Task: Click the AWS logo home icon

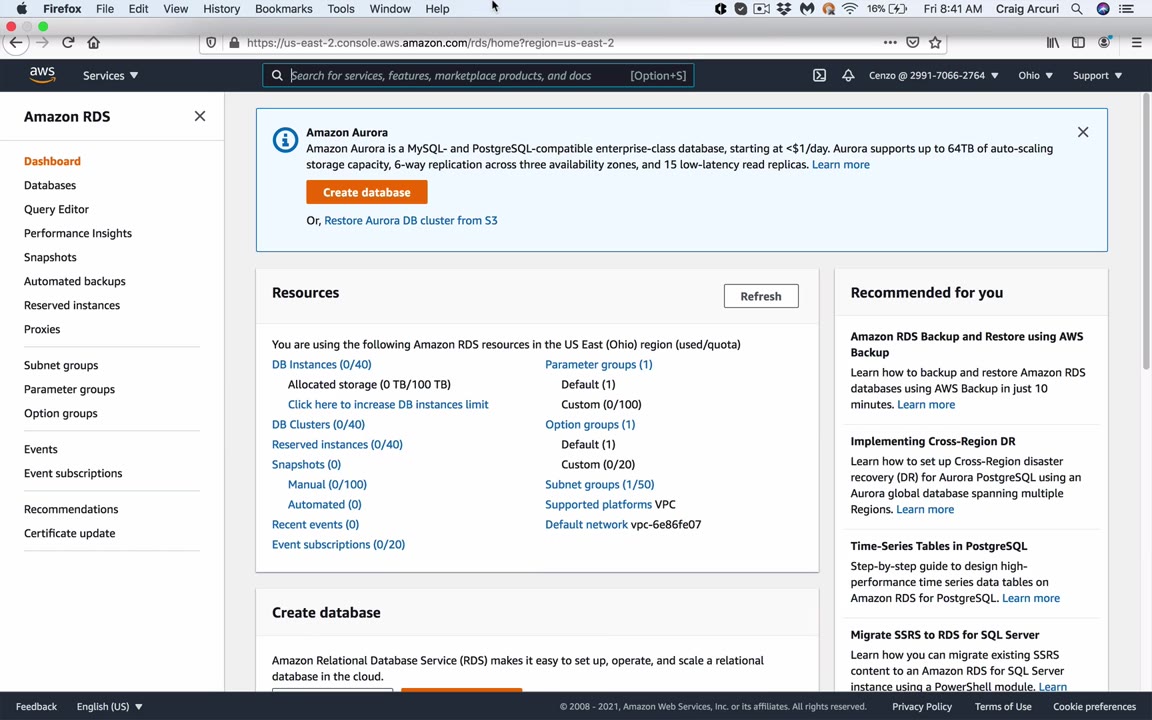Action: tap(42, 75)
